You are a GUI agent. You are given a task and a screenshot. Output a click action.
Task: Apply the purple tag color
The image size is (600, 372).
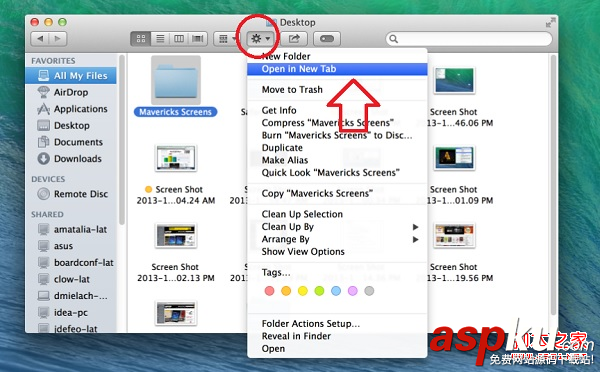(352, 291)
